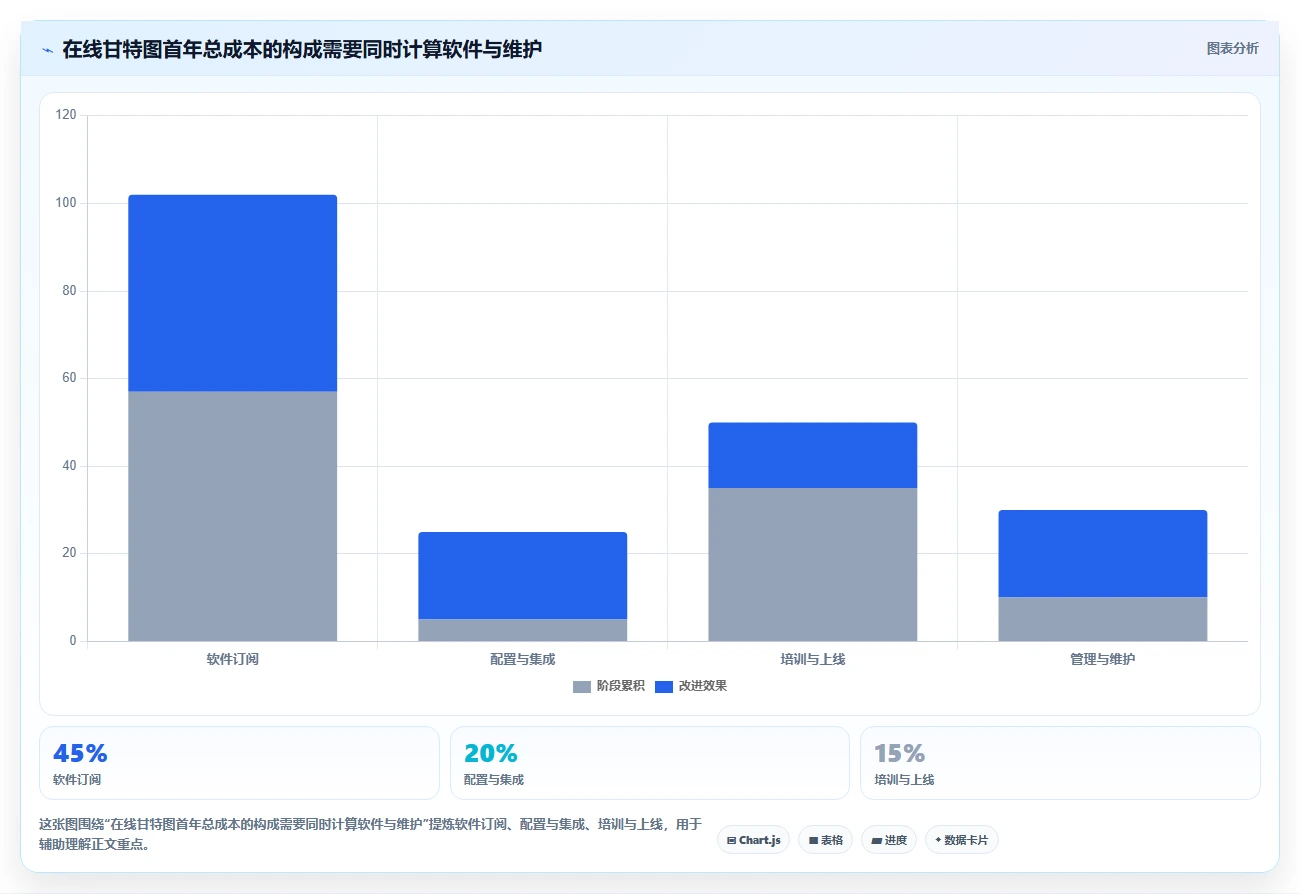Select the blue segment of 培训与上线 bar
The image size is (1300, 894).
point(813,455)
